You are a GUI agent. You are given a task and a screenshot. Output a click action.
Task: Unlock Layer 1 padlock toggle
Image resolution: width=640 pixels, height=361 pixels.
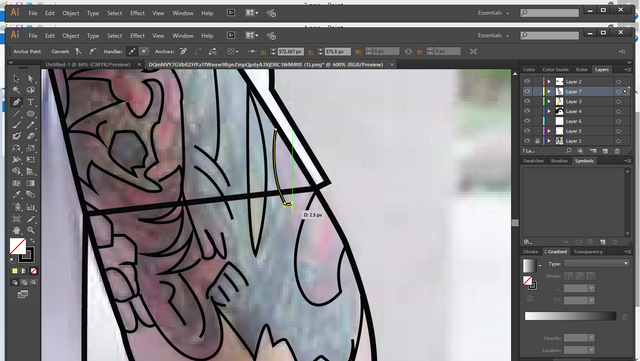[x=537, y=141]
